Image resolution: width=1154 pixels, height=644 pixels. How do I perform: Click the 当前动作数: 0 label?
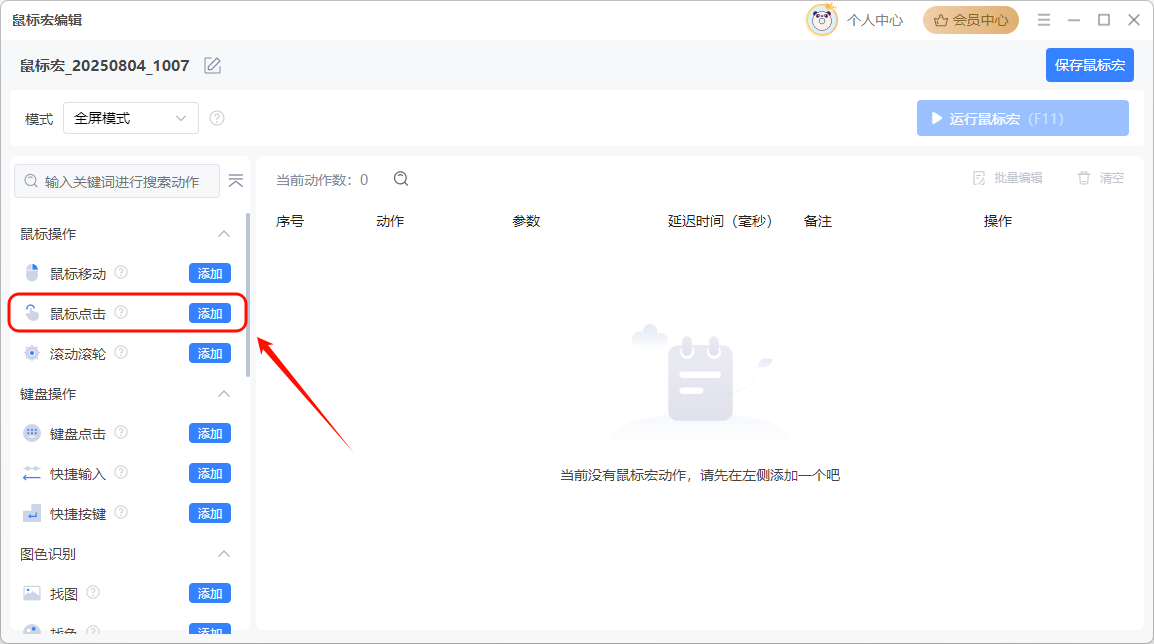pyautogui.click(x=322, y=180)
